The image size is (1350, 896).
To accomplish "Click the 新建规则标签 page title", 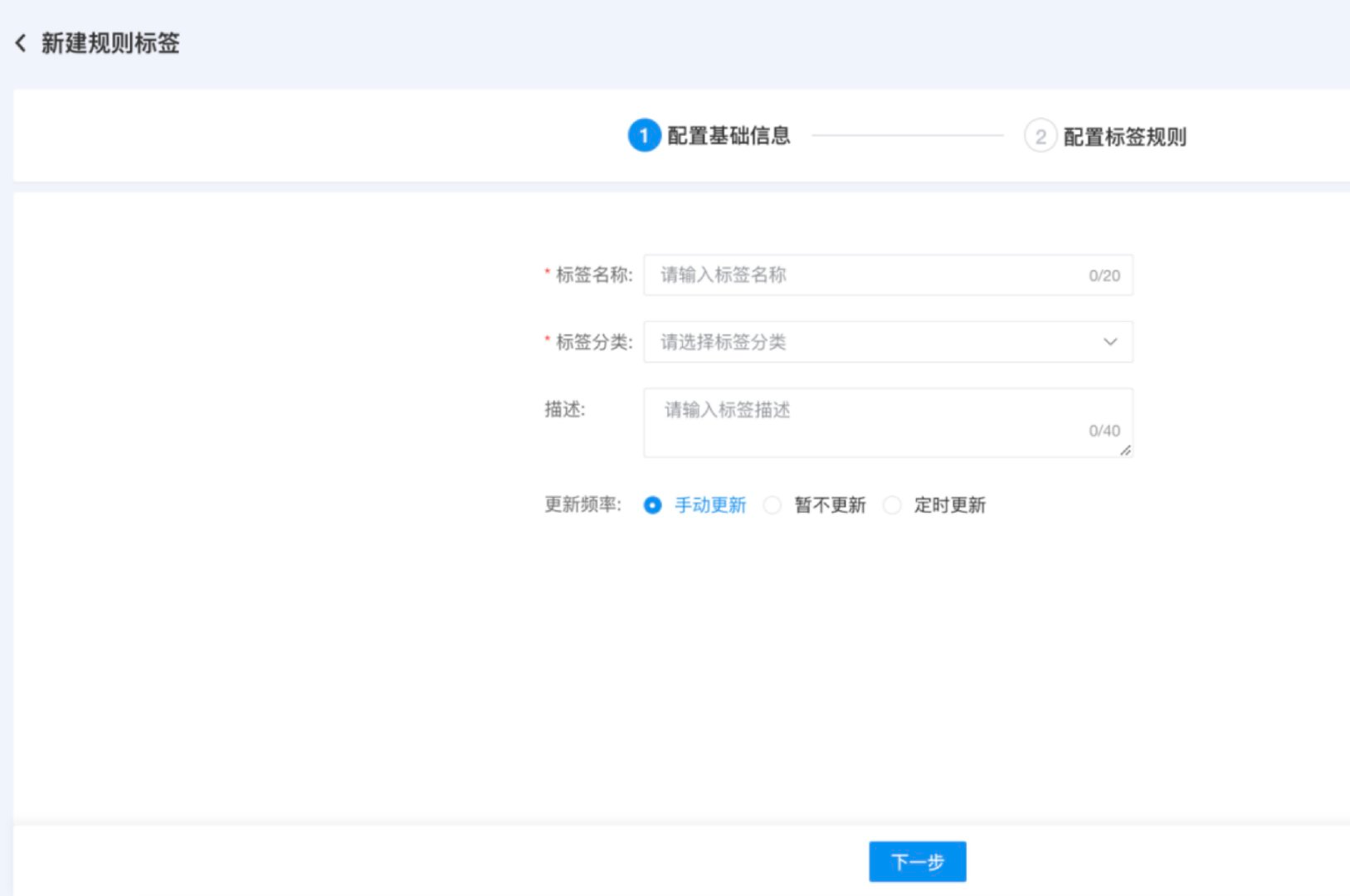I will click(x=110, y=43).
